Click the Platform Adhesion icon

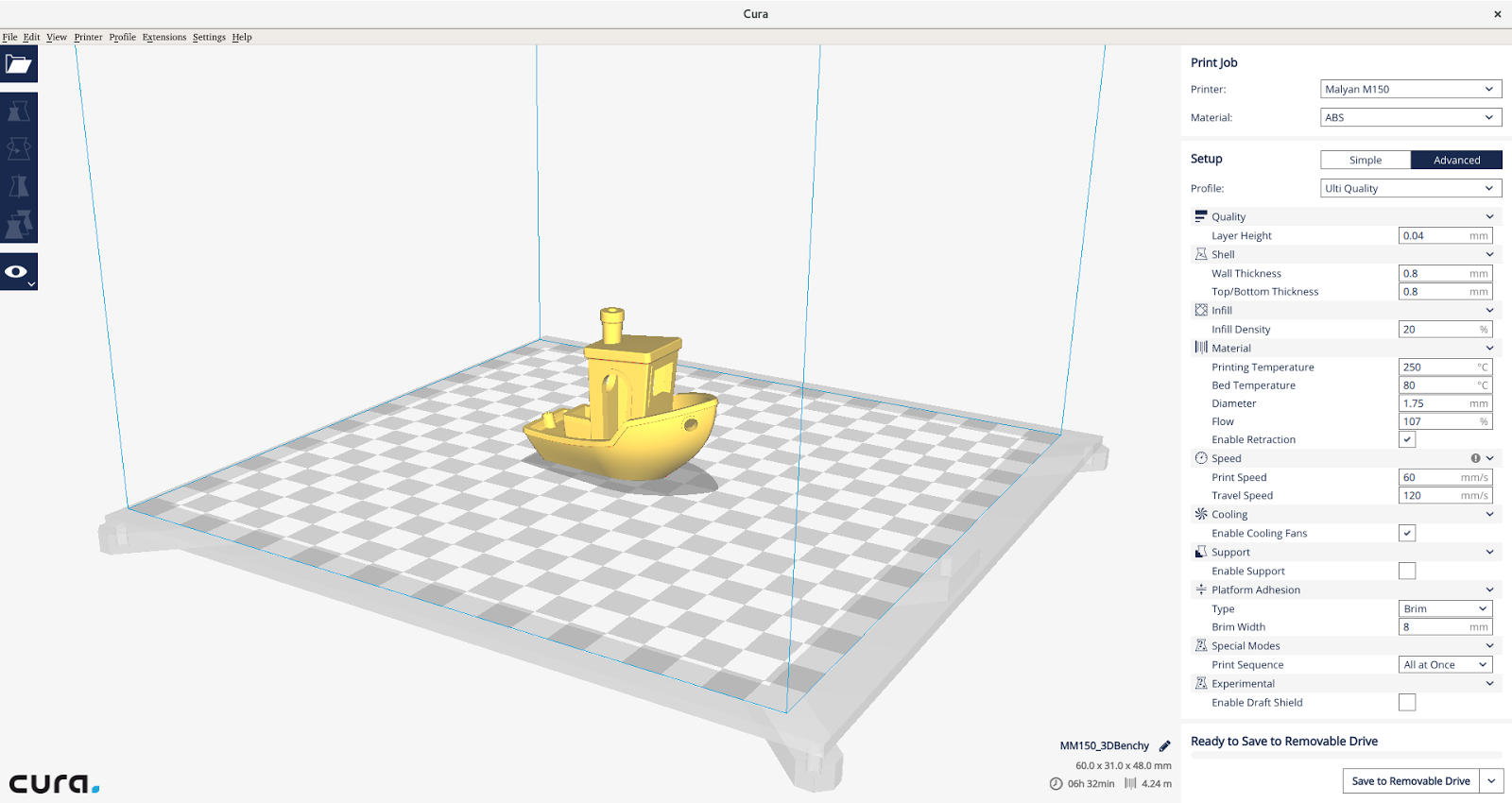point(1201,589)
